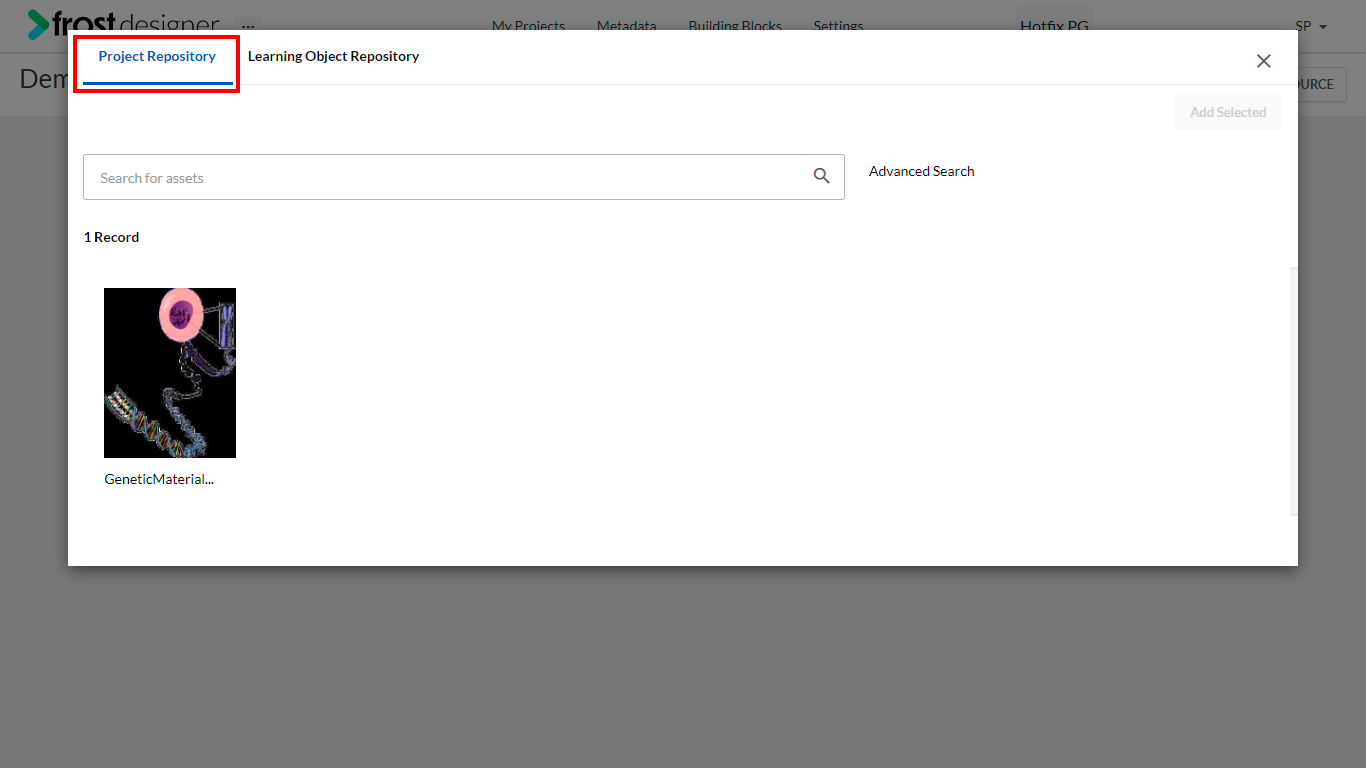Click the GeneticMaterial... file name label

[x=159, y=479]
